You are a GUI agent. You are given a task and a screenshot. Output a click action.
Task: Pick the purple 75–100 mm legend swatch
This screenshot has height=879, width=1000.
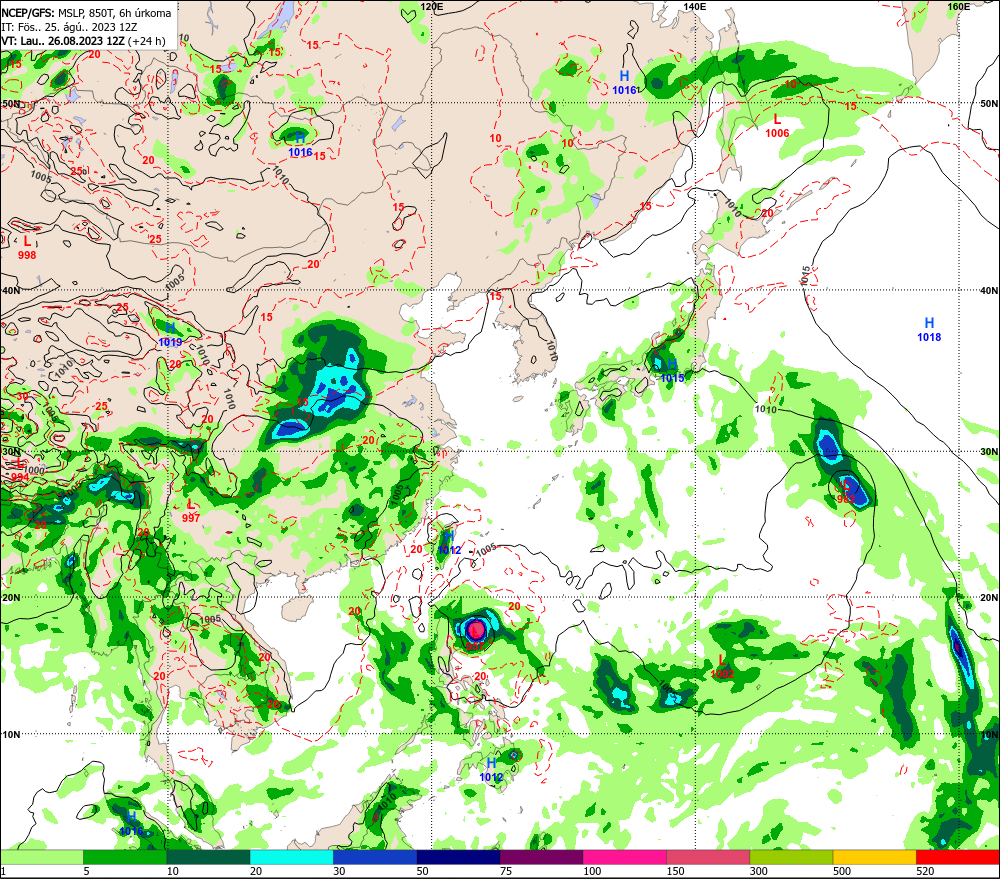[x=541, y=857]
